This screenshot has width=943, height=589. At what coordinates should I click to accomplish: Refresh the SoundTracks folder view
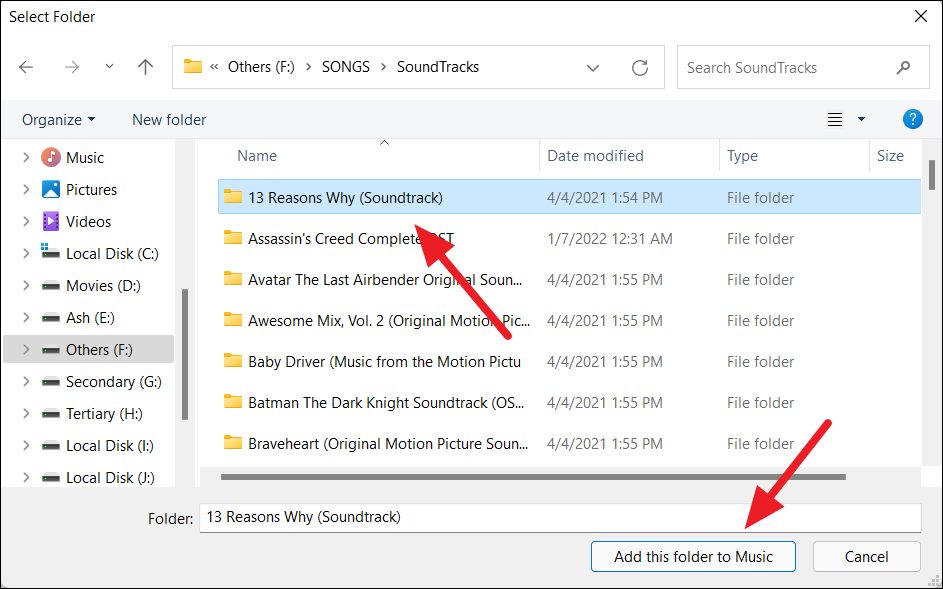pos(640,68)
